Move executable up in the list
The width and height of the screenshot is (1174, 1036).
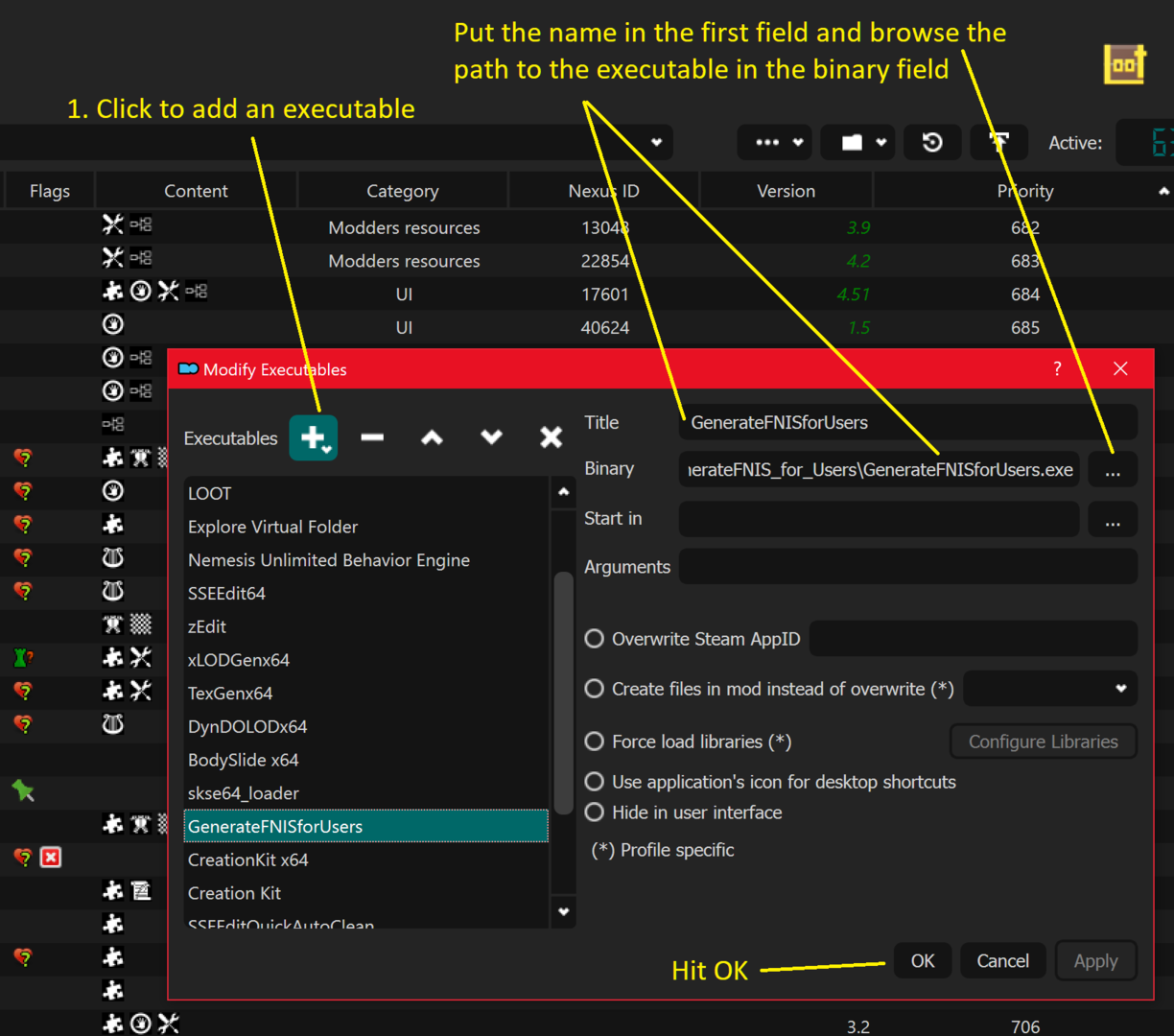(x=432, y=437)
